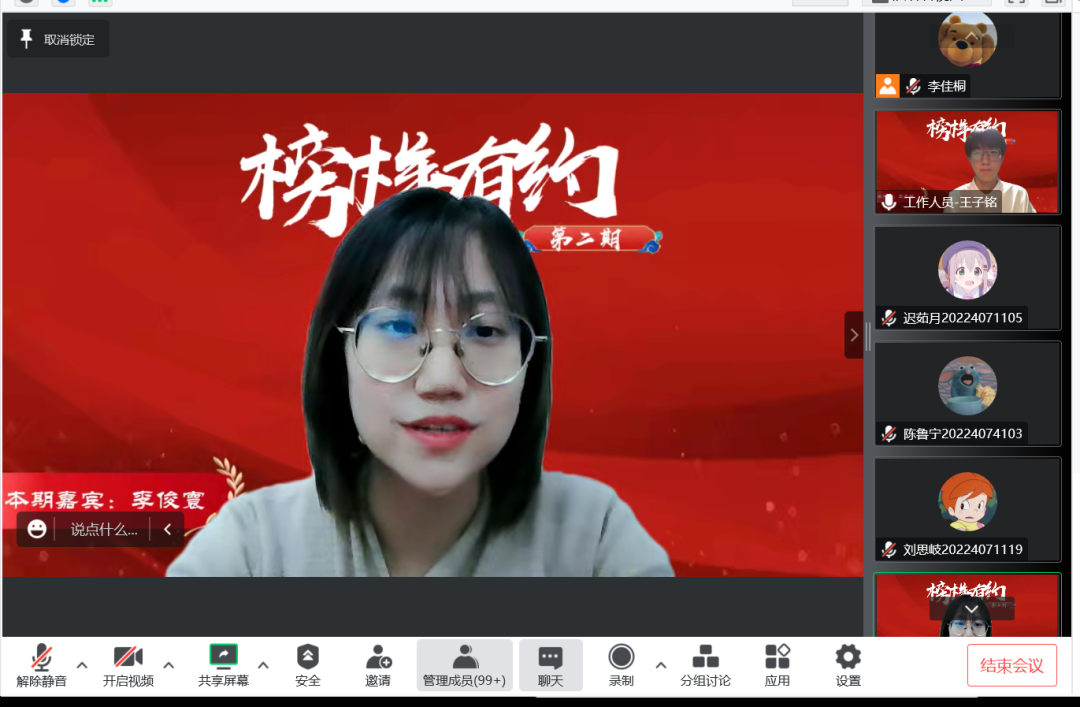Open Manage Members (管理成员 99+)
Viewport: 1080px width, 707px height.
(x=464, y=665)
